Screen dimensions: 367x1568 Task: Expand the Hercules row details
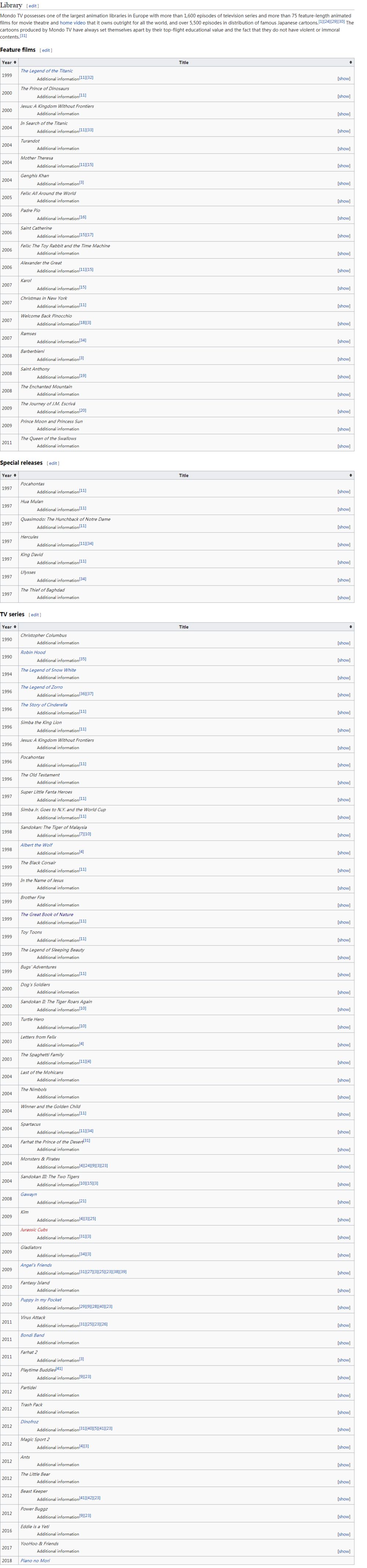coord(344,544)
